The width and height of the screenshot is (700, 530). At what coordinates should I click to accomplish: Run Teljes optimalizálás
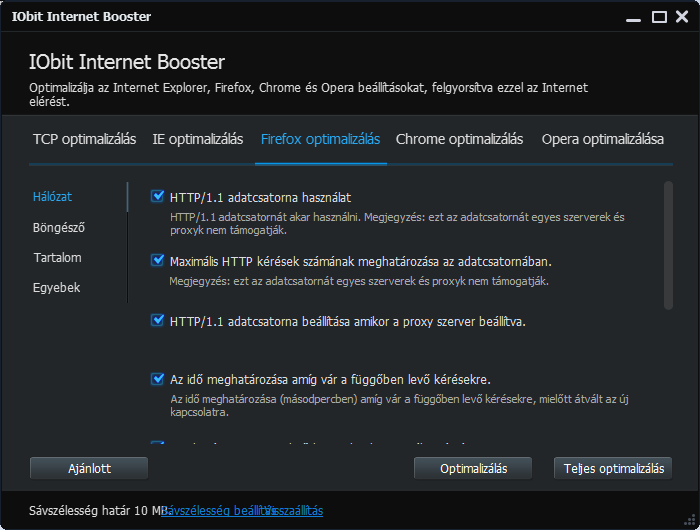(613, 468)
